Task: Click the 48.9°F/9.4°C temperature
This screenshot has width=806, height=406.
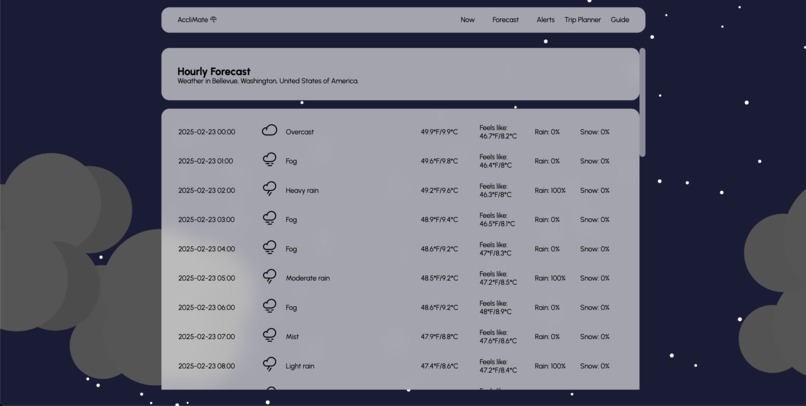Action: coord(439,220)
